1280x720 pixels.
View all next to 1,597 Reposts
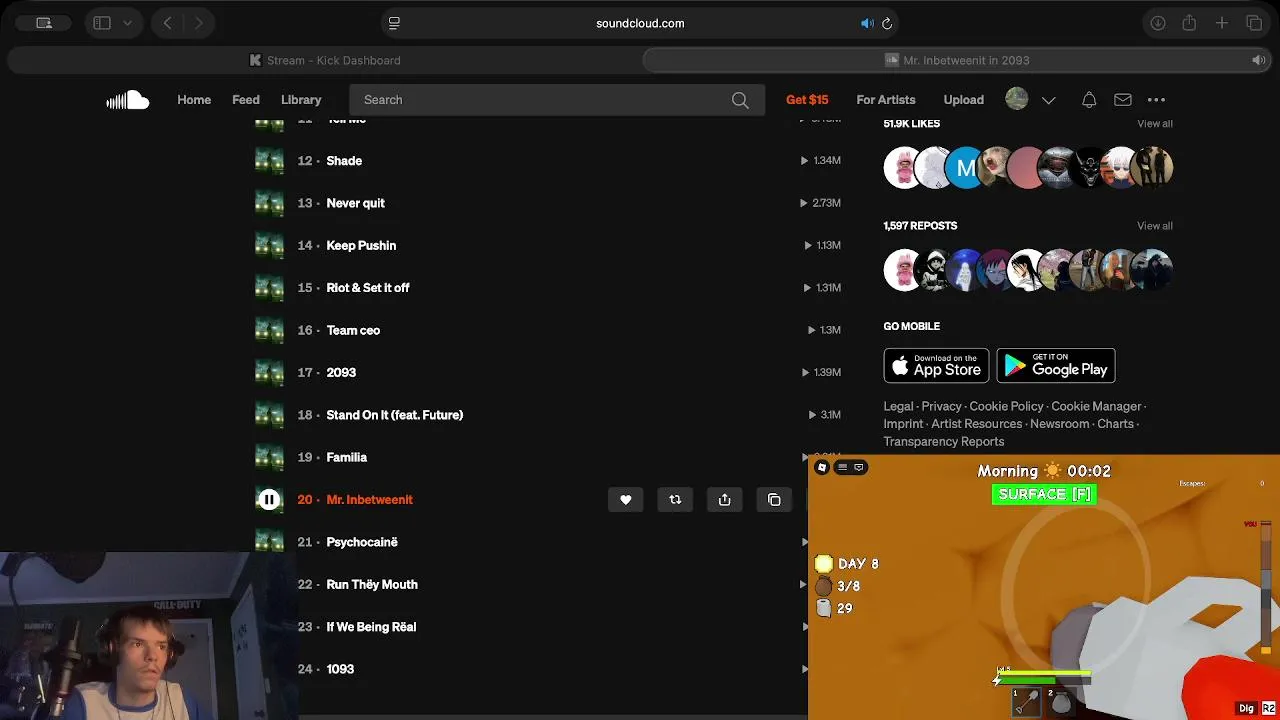(x=1155, y=226)
